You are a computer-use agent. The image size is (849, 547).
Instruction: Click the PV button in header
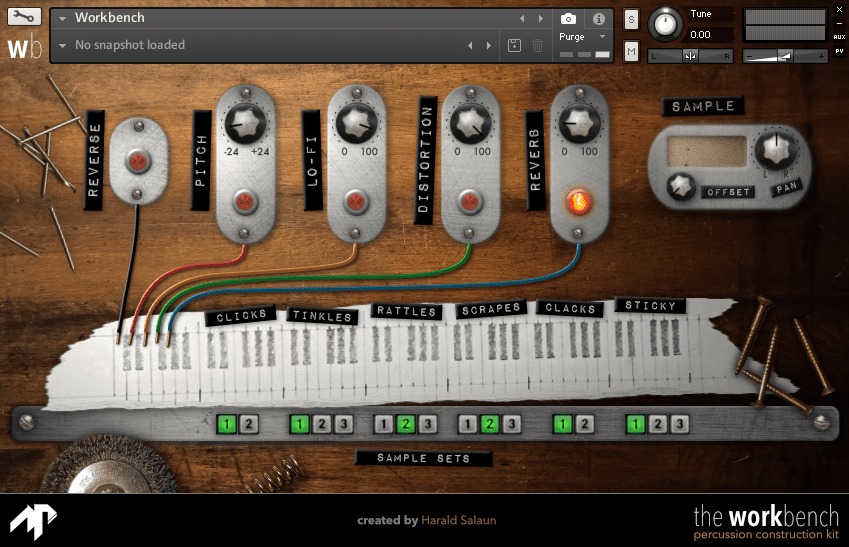point(839,51)
